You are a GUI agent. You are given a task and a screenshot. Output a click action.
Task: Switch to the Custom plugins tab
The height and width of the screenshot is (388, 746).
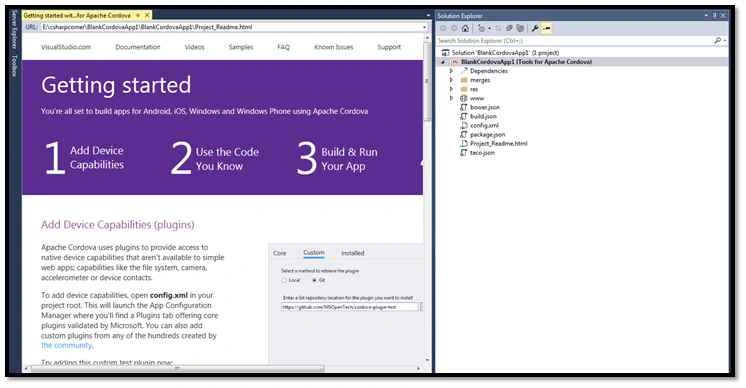(x=314, y=253)
